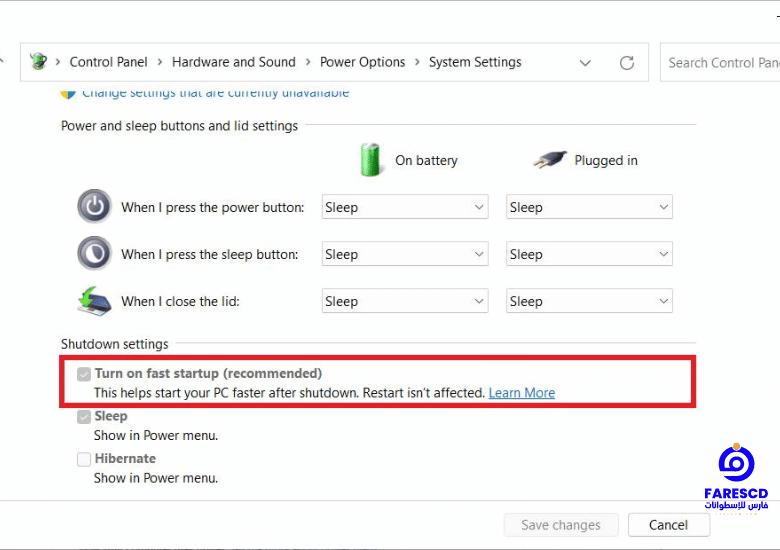Viewport: 780px width, 550px height.
Task: Enable the Hibernate checkbox
Action: (x=84, y=459)
